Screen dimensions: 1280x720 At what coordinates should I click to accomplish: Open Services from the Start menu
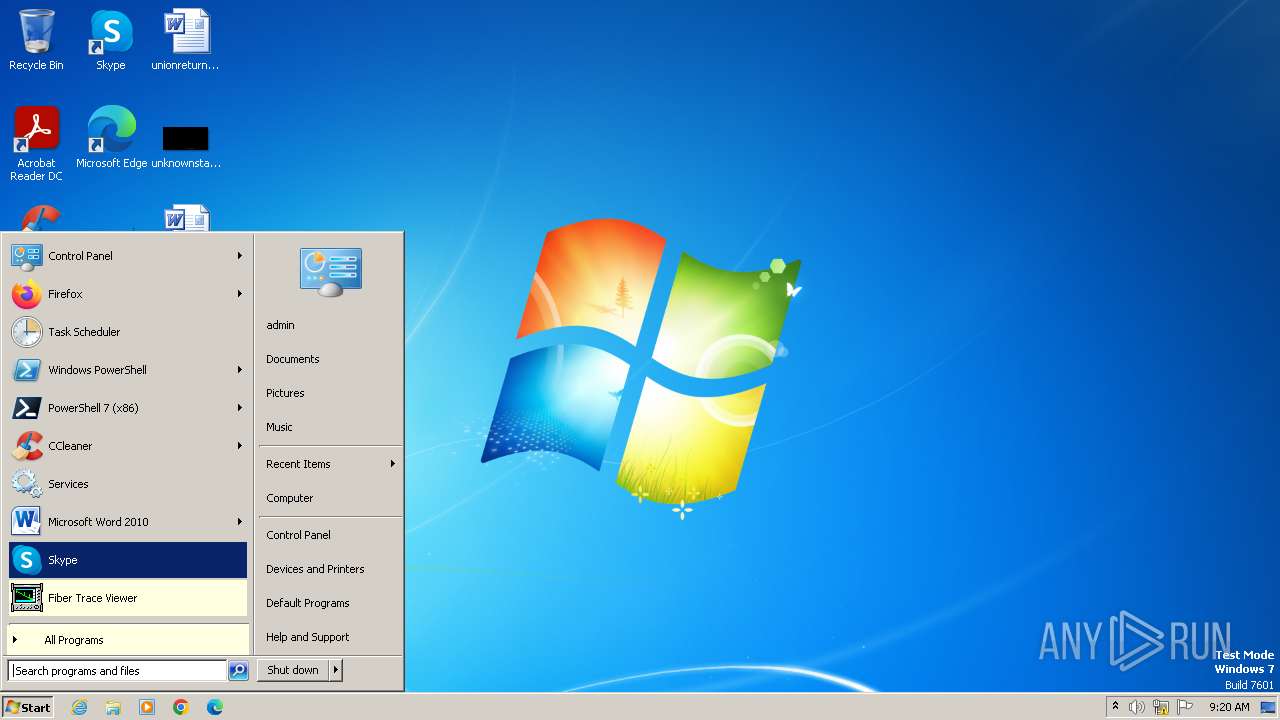(127, 484)
